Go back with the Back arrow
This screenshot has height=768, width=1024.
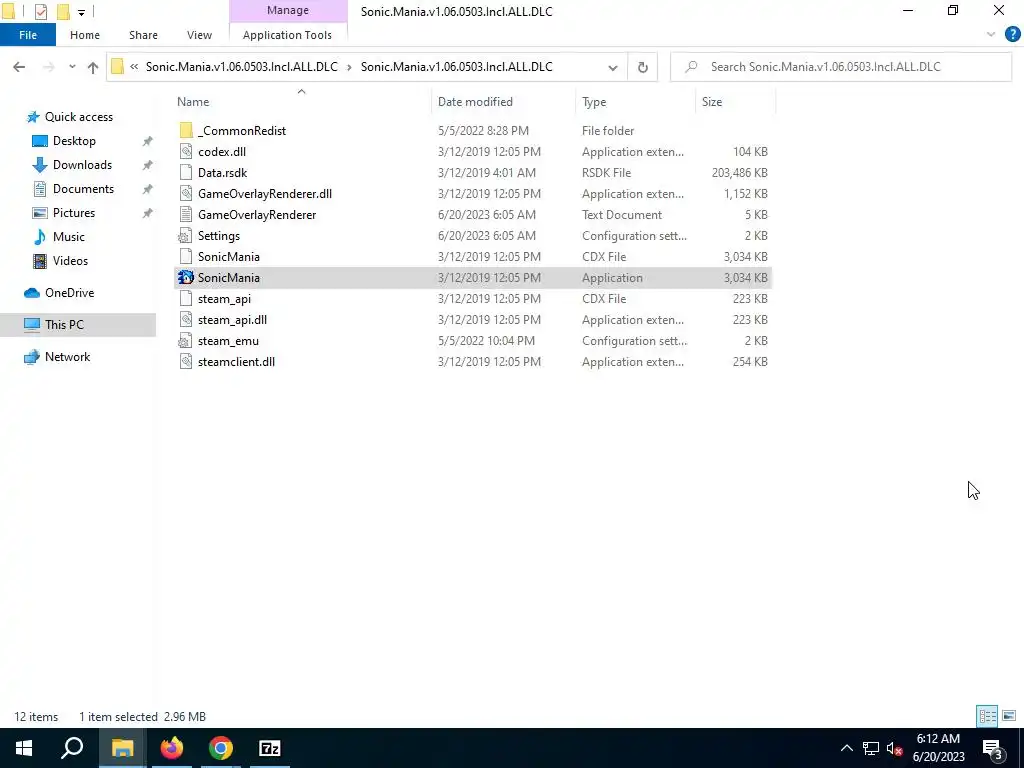[x=19, y=67]
